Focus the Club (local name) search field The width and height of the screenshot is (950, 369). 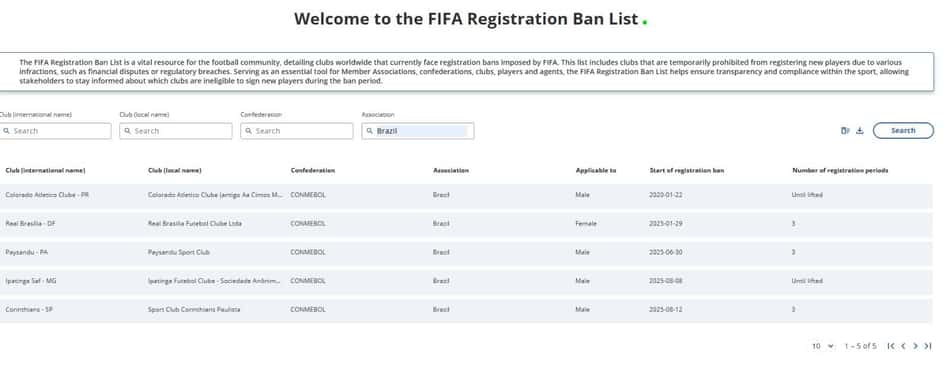click(x=176, y=131)
